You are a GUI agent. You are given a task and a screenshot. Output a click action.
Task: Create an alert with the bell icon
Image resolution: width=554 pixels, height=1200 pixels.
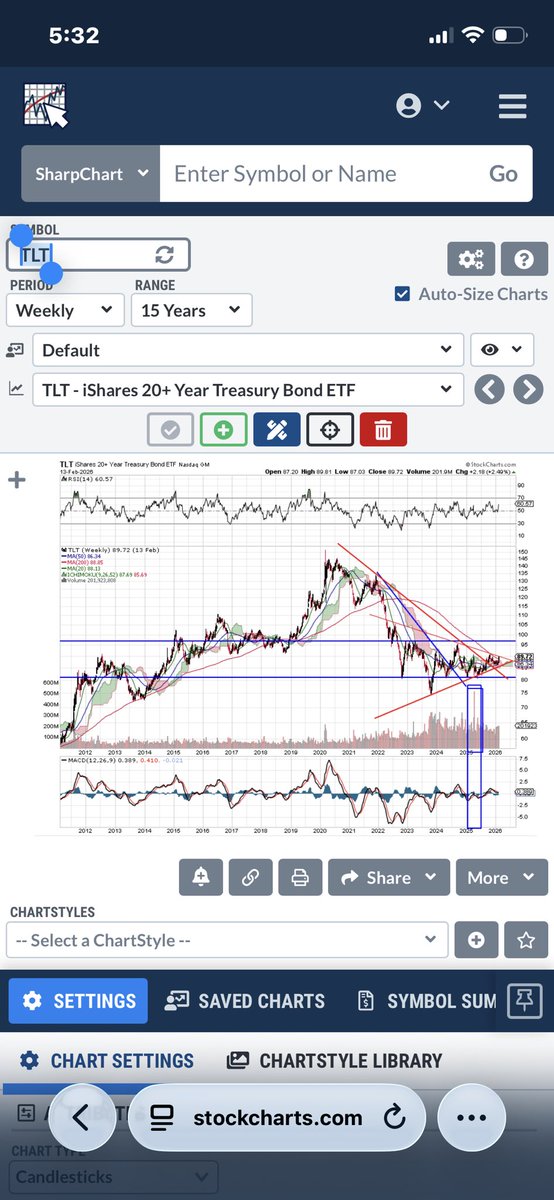(x=201, y=877)
